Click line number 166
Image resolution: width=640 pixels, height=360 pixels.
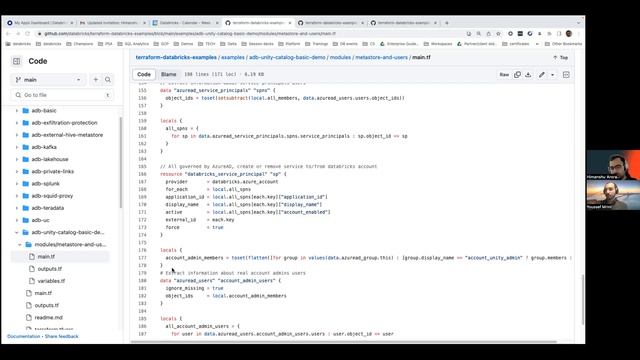[142, 174]
